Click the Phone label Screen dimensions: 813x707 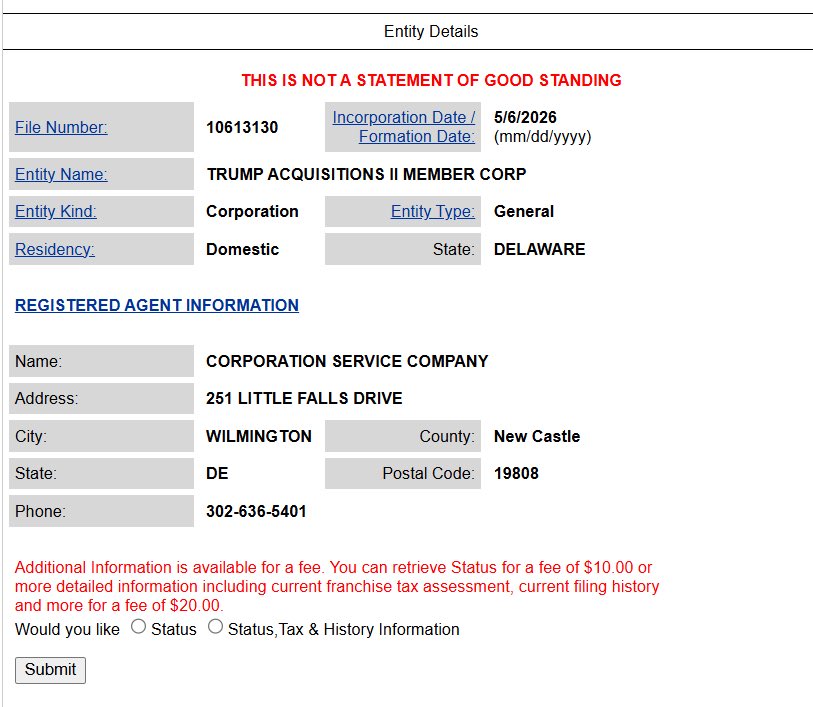40,512
